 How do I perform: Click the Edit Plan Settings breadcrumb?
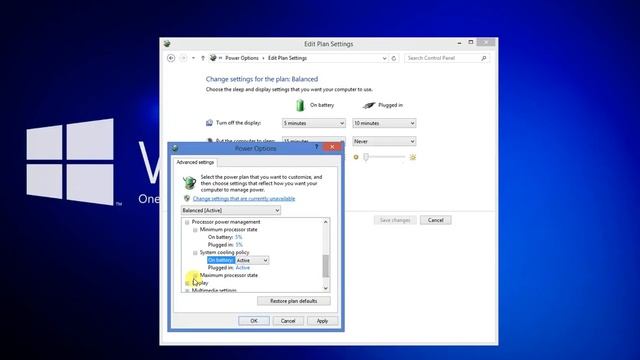click(x=287, y=58)
